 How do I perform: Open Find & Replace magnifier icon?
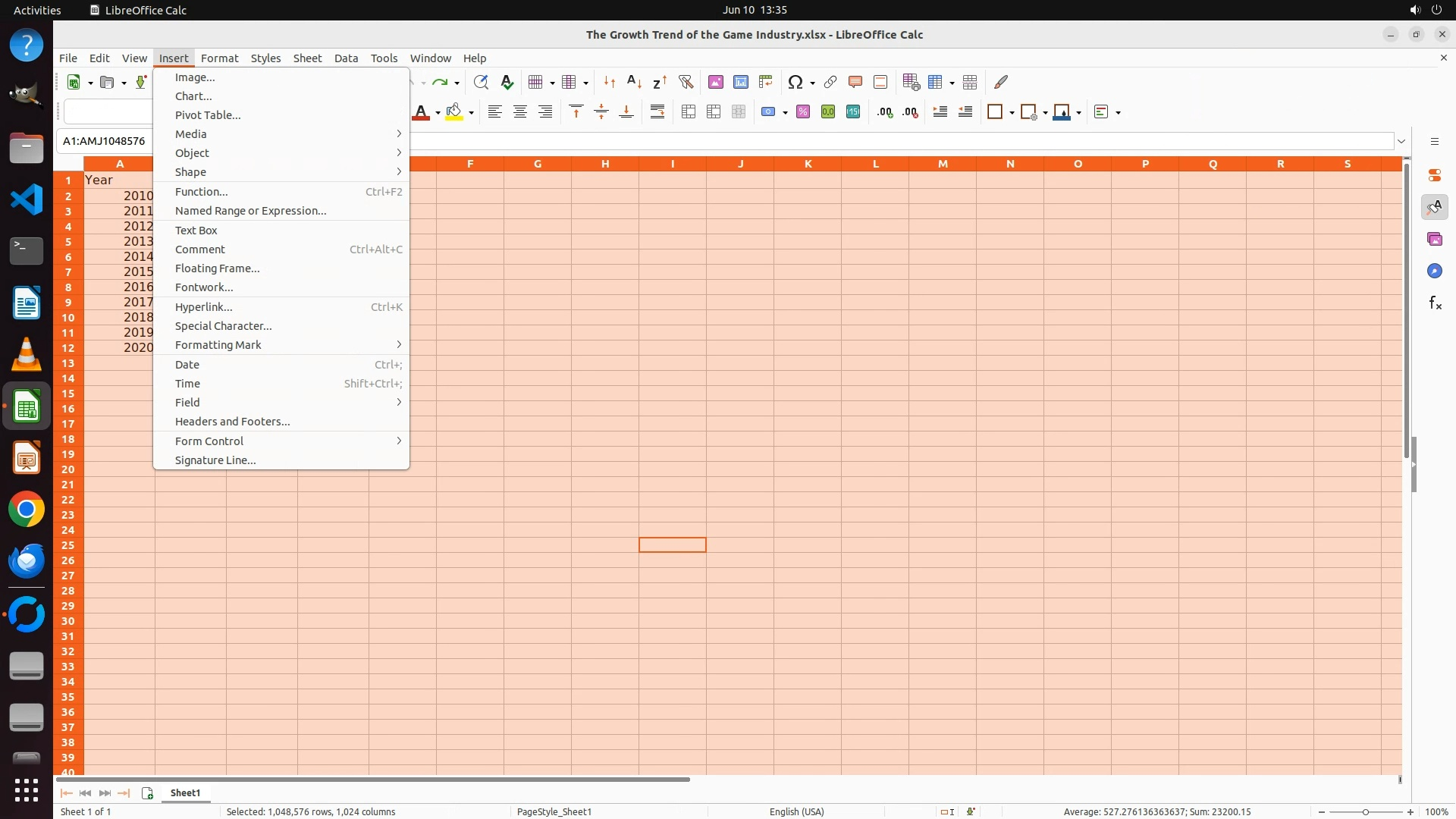pos(480,82)
